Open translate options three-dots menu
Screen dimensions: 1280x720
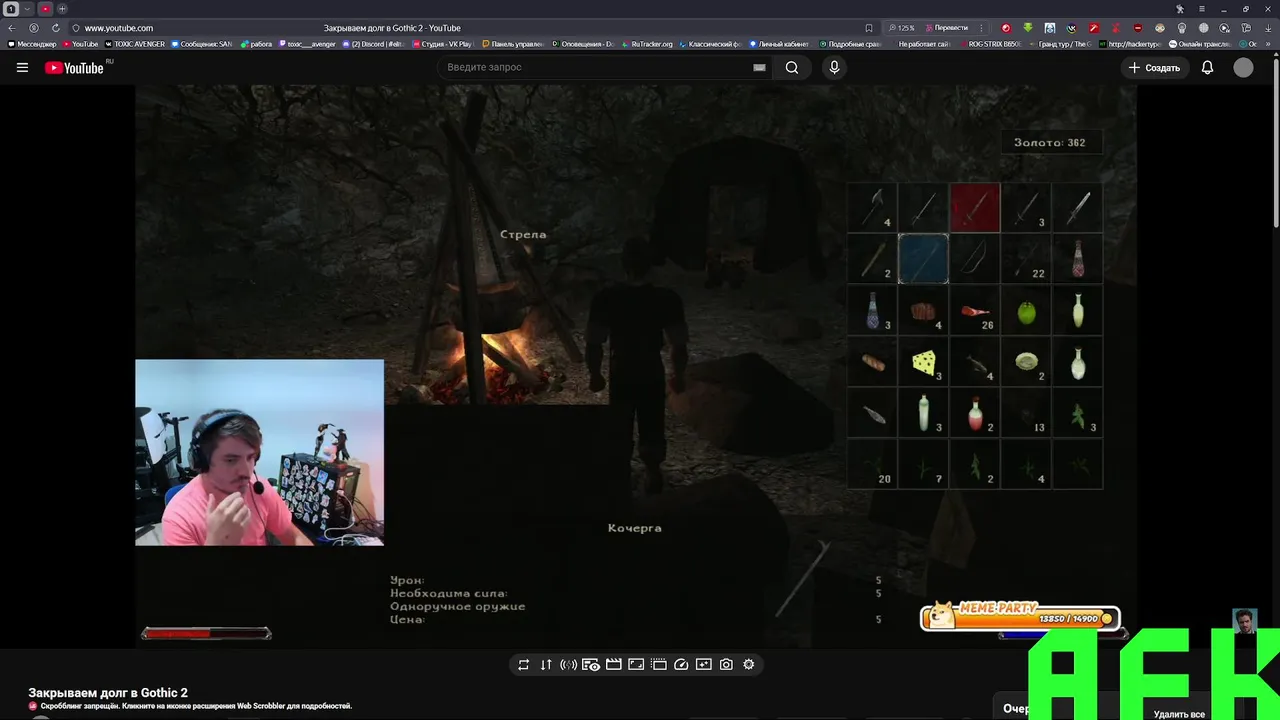(x=981, y=28)
